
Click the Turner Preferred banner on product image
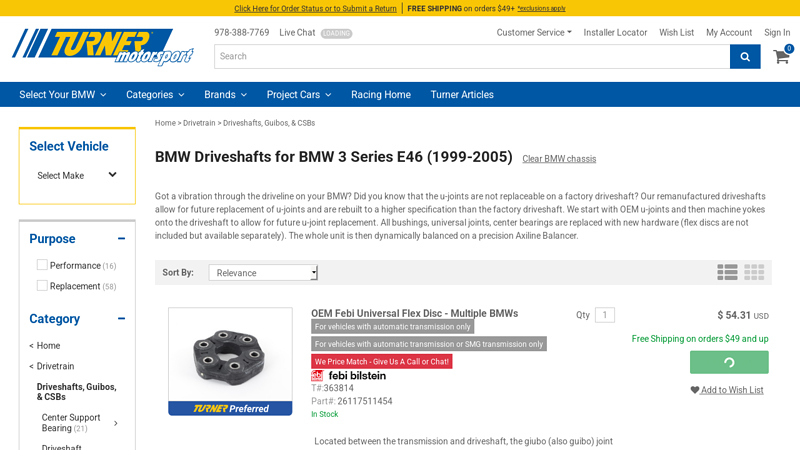pos(230,408)
